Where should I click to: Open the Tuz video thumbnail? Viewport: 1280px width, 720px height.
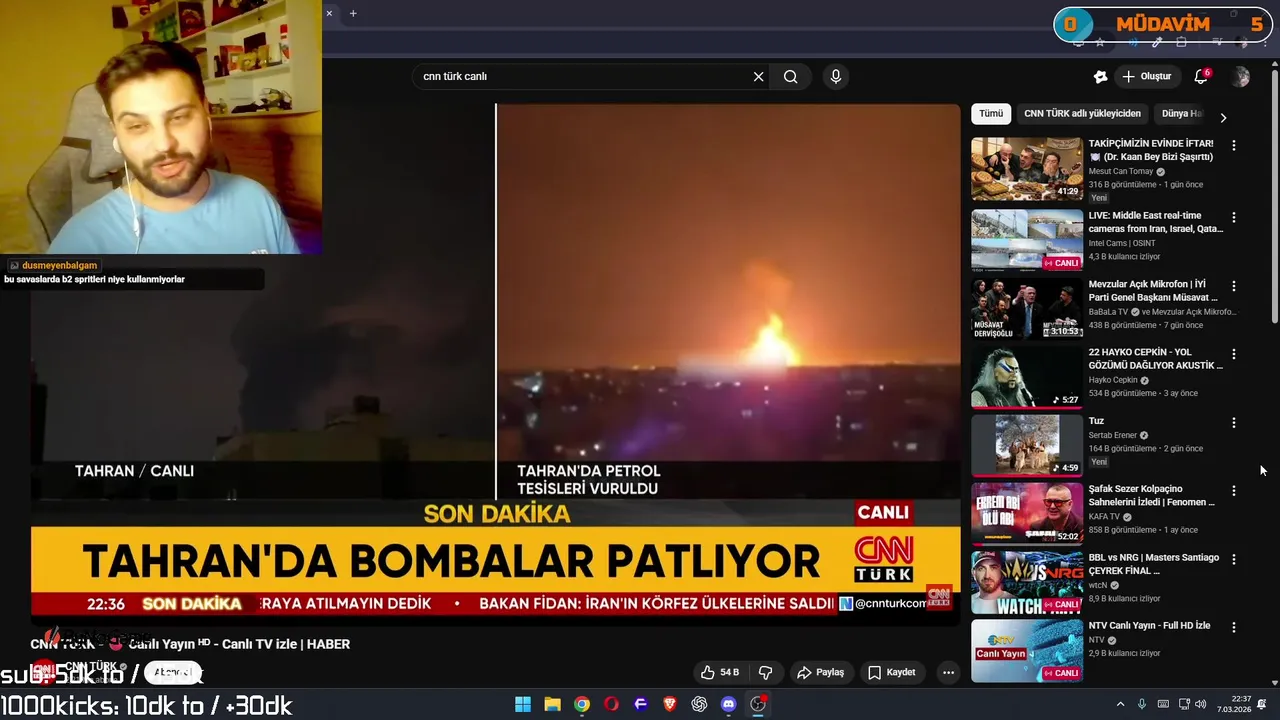click(x=1027, y=445)
